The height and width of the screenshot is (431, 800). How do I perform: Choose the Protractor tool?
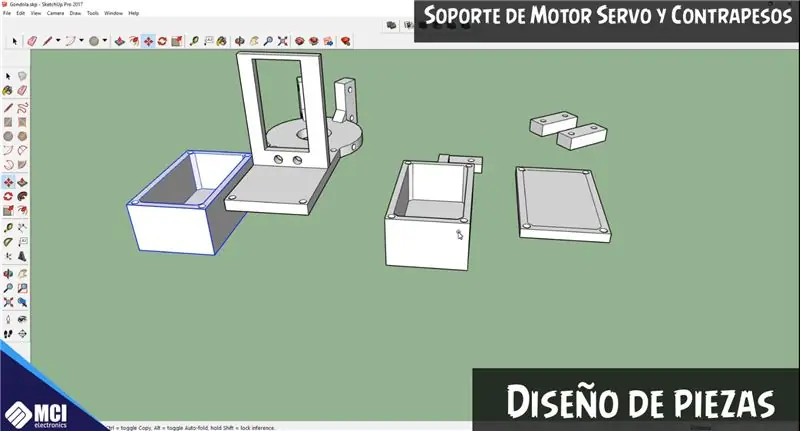tap(8, 242)
